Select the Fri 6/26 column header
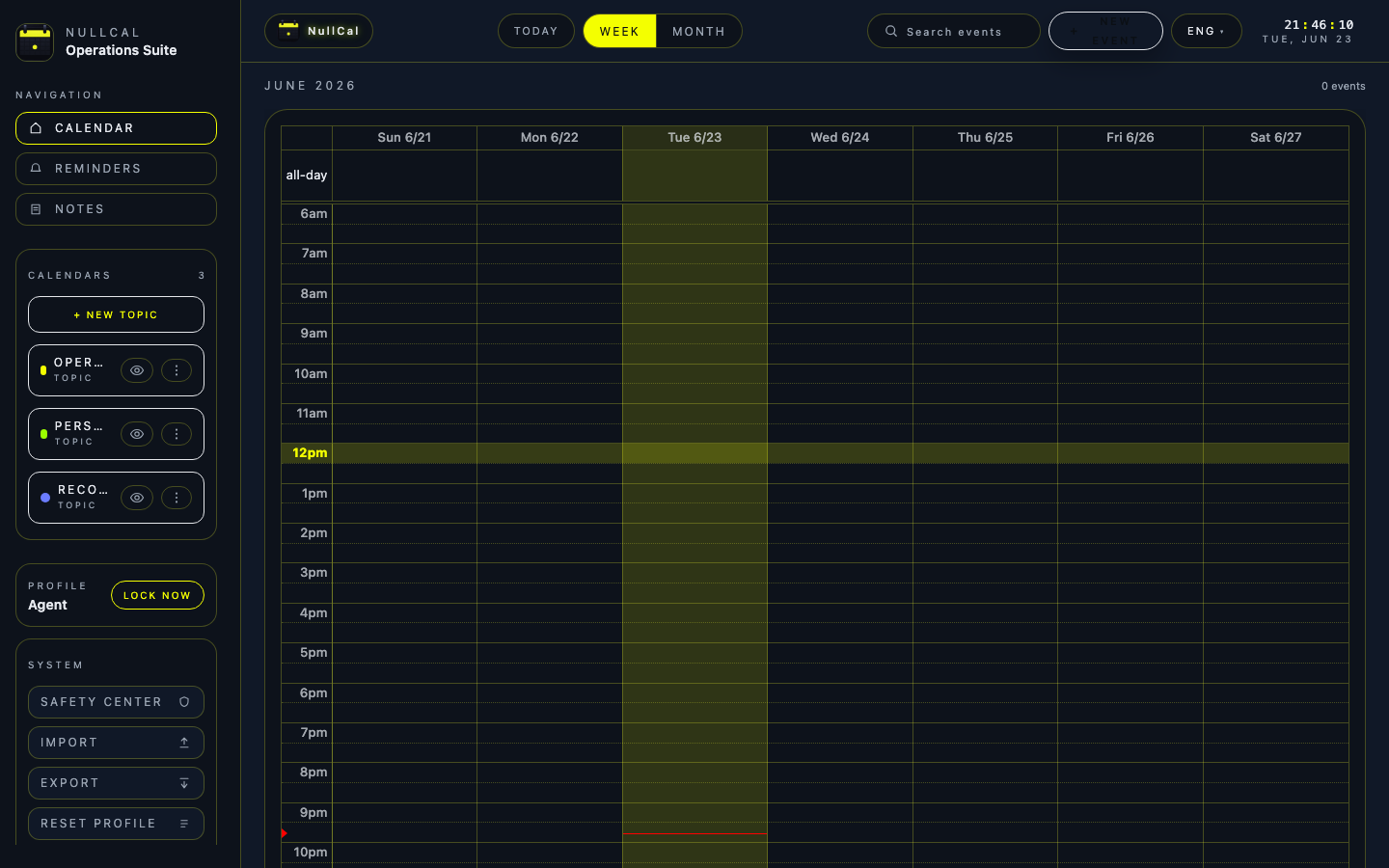This screenshot has height=868, width=1389. pyautogui.click(x=1130, y=138)
